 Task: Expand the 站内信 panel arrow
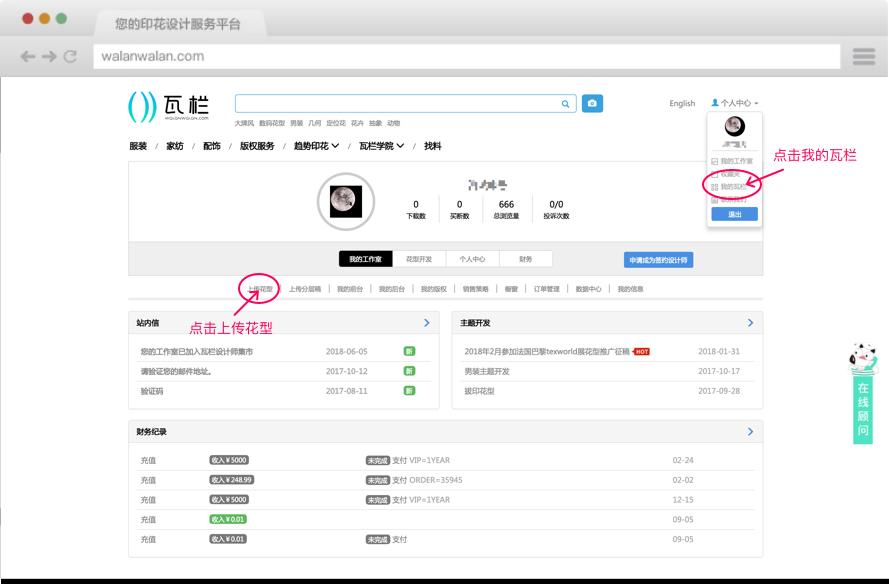pos(426,323)
